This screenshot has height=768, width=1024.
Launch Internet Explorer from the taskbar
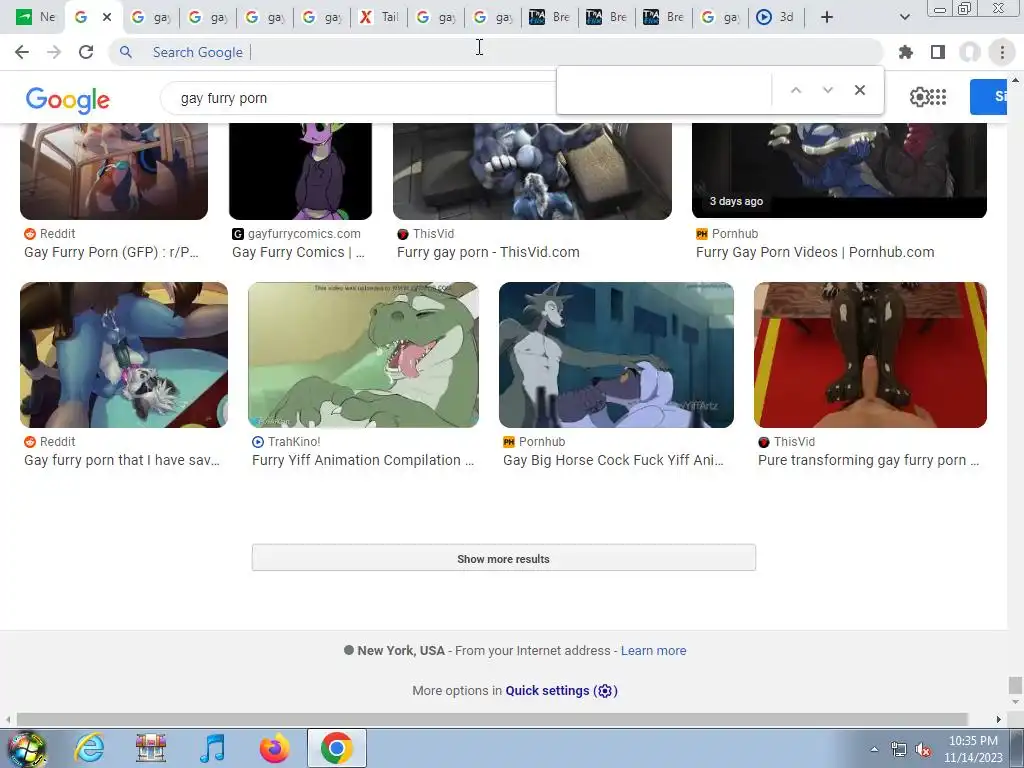89,748
